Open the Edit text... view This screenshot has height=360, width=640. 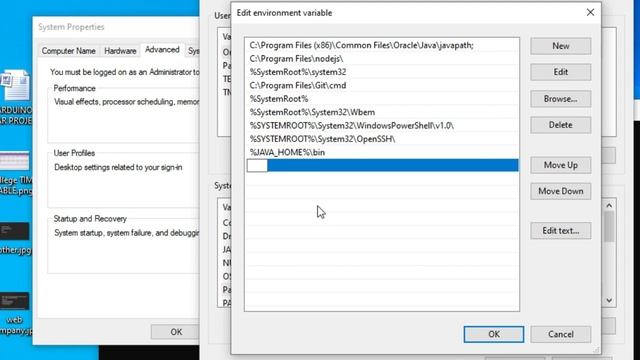tap(560, 231)
